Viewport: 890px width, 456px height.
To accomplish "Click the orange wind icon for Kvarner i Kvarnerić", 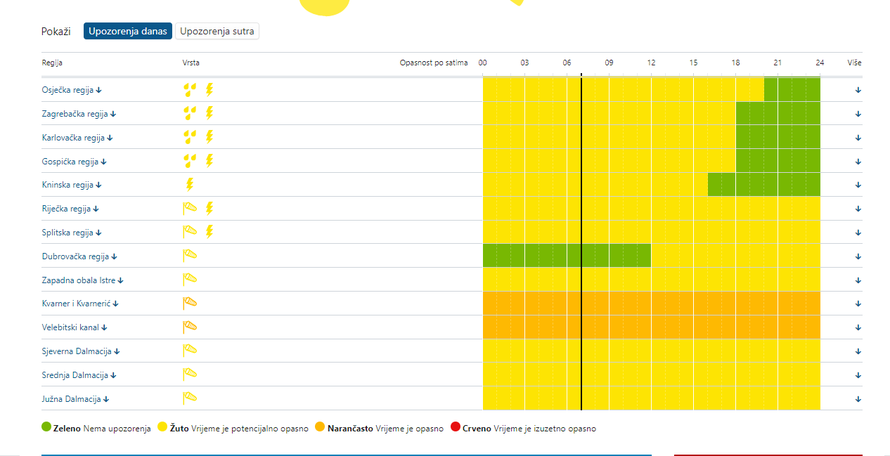I will click(190, 303).
